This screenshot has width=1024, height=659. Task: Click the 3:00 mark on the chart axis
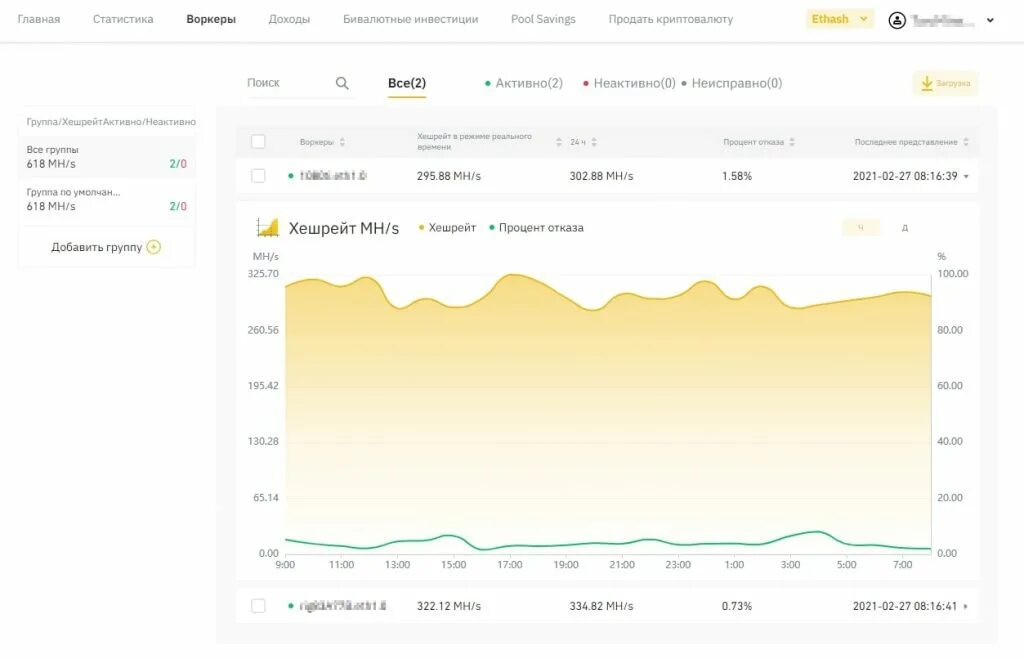(x=790, y=564)
